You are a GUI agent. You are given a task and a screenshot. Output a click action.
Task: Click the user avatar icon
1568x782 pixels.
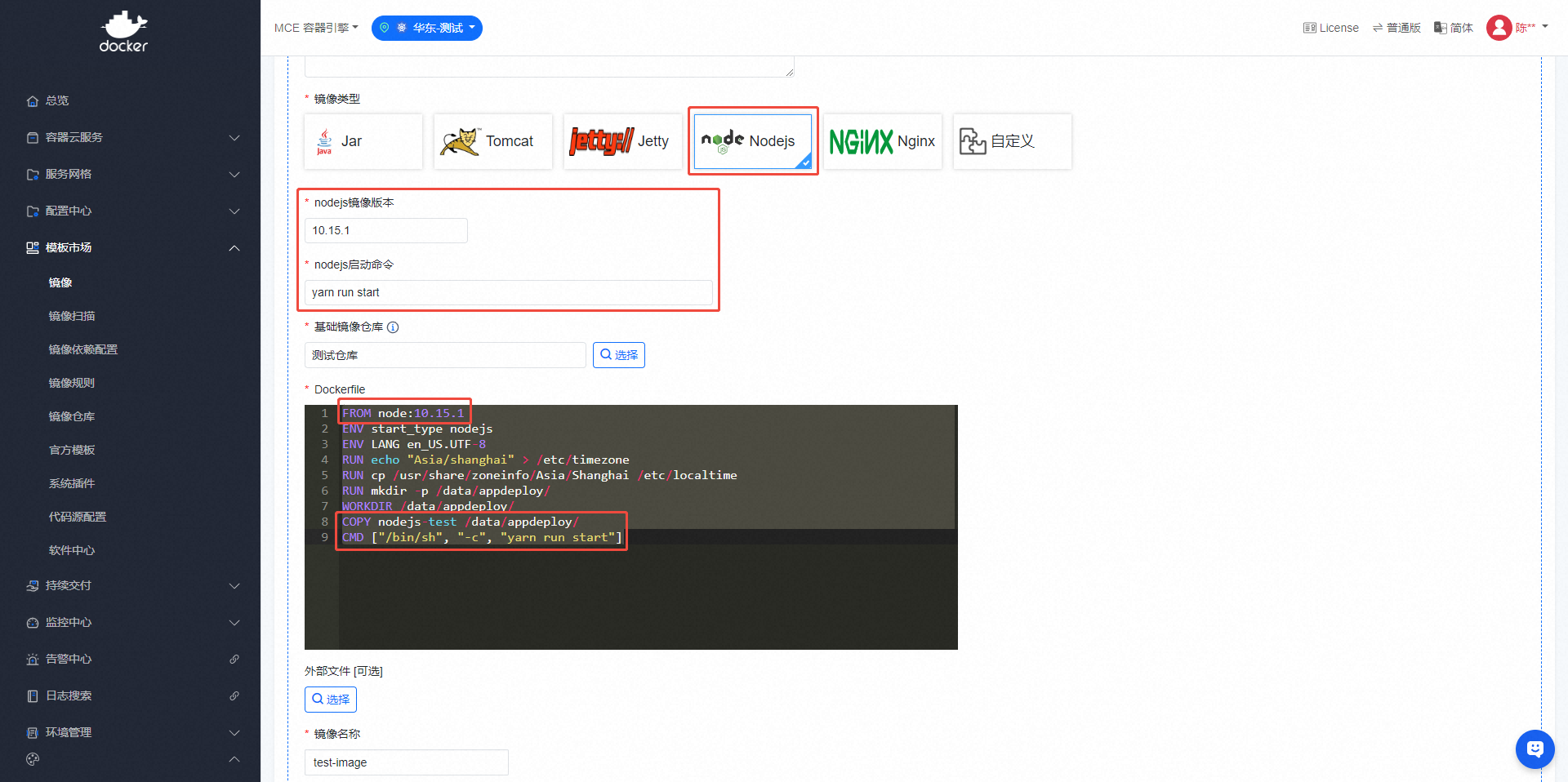[x=1499, y=28]
